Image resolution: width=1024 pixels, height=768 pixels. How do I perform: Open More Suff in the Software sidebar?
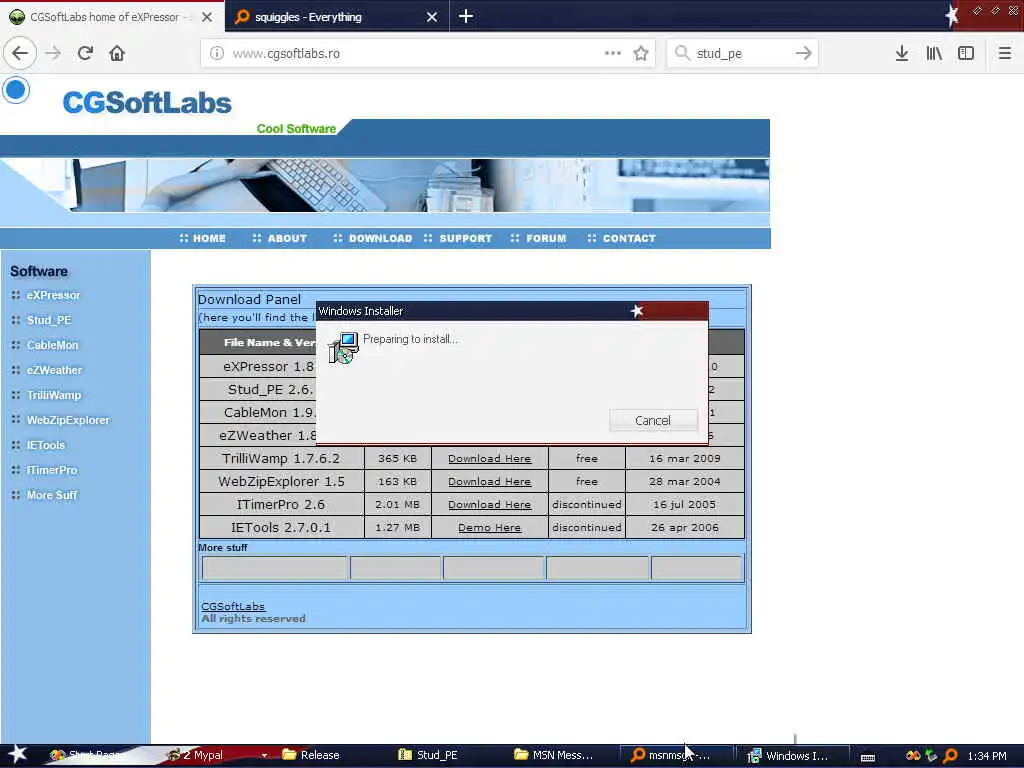click(x=52, y=495)
